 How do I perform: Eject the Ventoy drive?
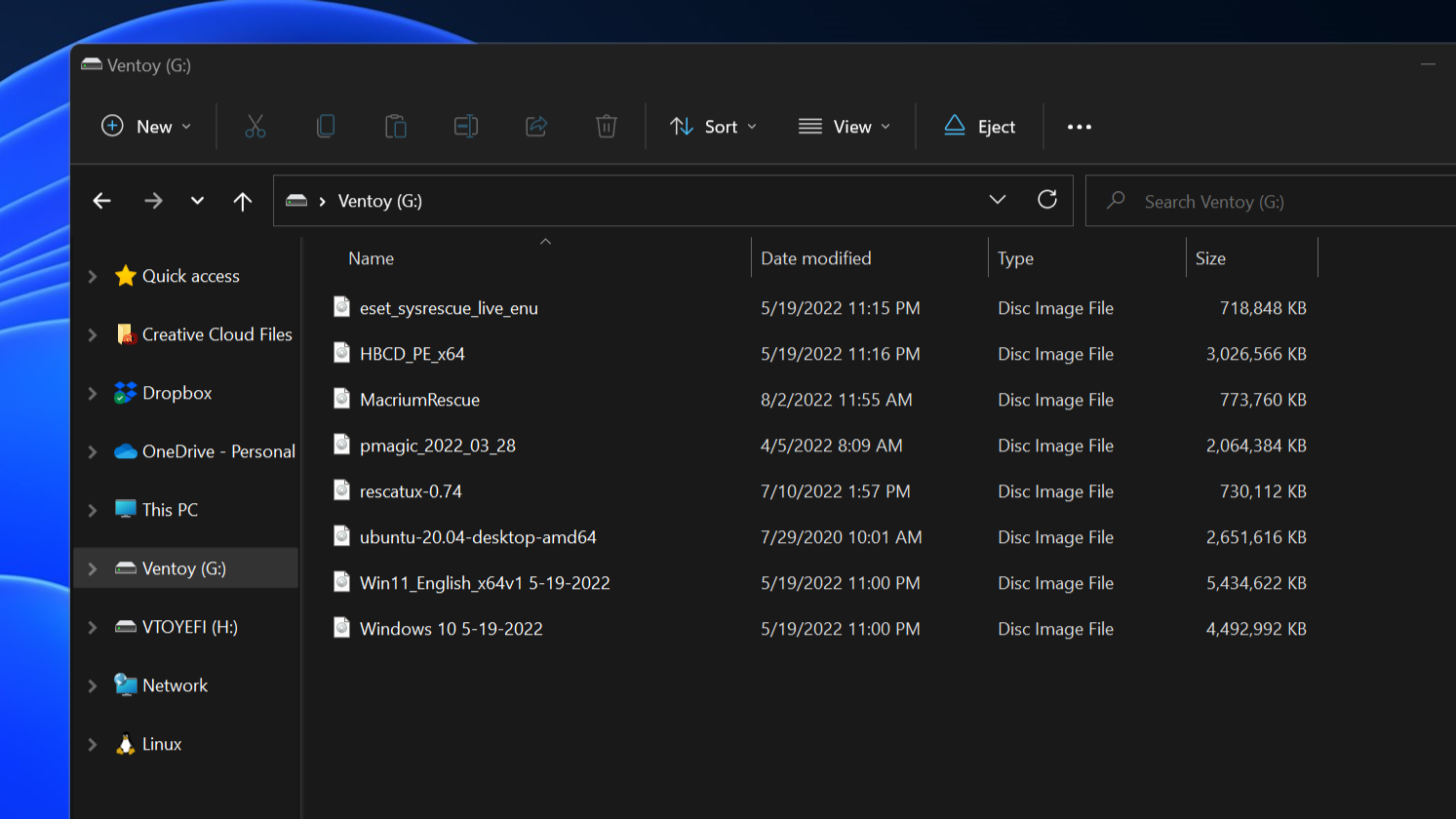point(979,126)
